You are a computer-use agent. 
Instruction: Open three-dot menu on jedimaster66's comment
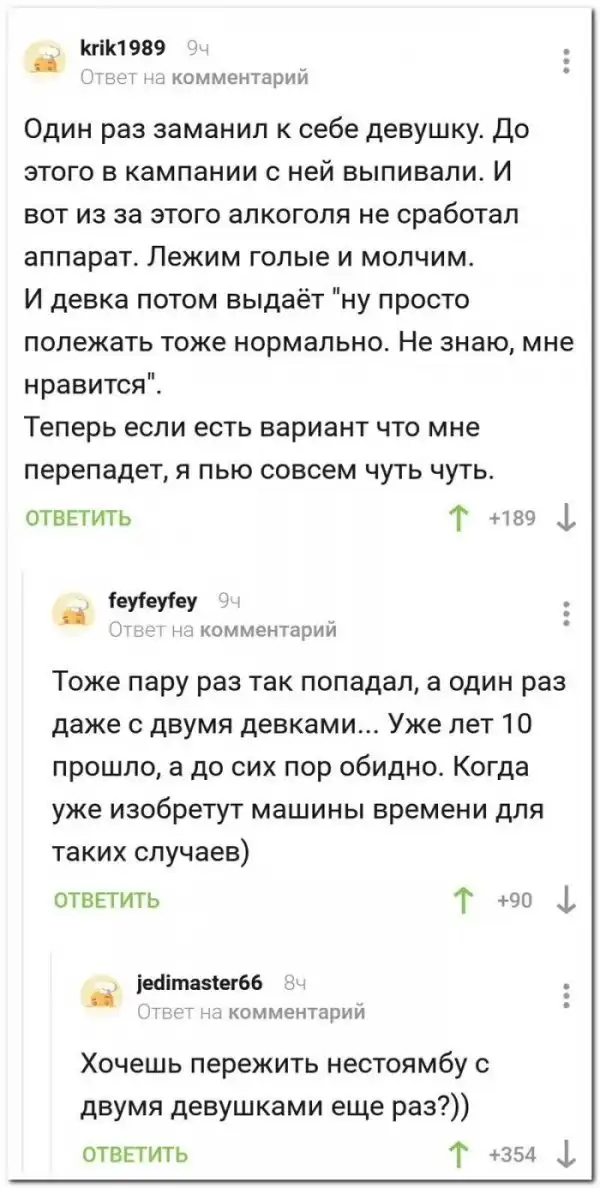(x=567, y=995)
